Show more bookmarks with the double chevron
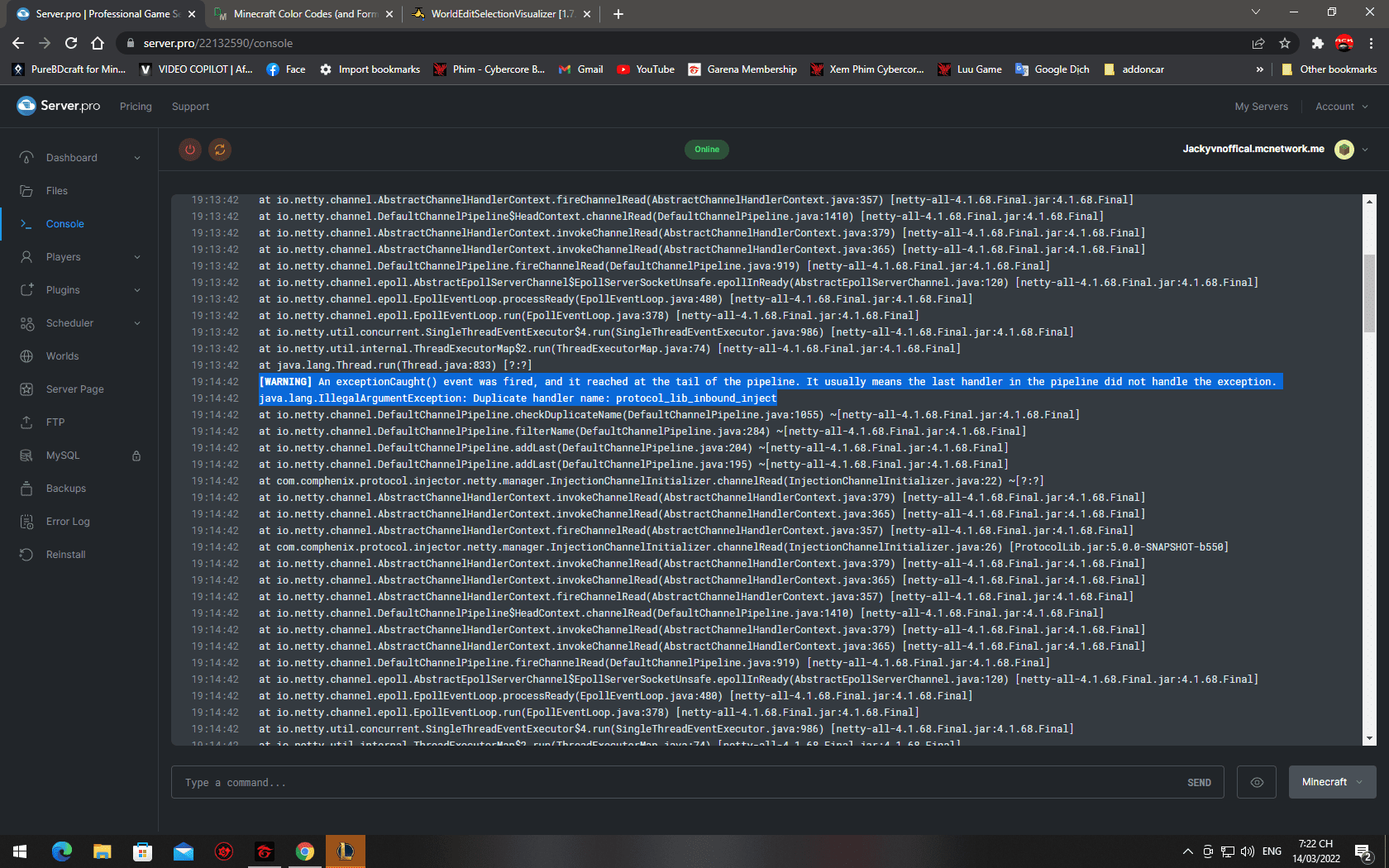The height and width of the screenshot is (868, 1389). tap(1260, 69)
